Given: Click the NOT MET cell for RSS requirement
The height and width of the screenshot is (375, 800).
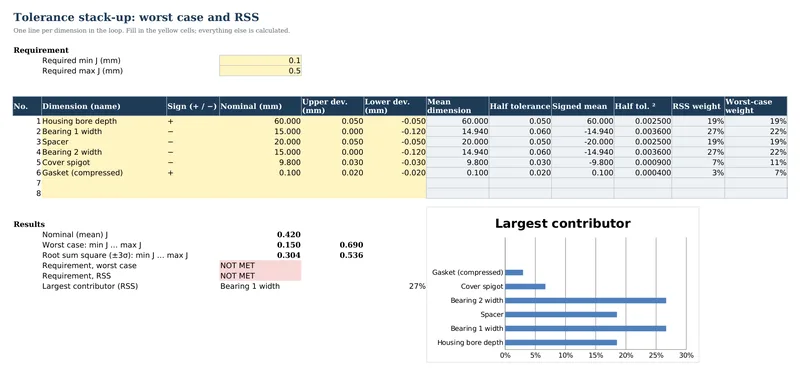Looking at the screenshot, I should tap(260, 276).
